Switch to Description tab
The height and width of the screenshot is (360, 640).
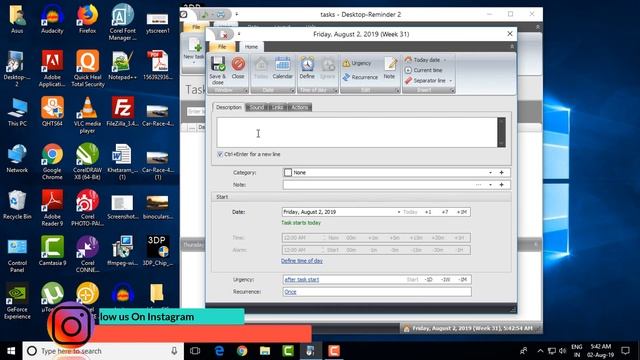coord(229,107)
